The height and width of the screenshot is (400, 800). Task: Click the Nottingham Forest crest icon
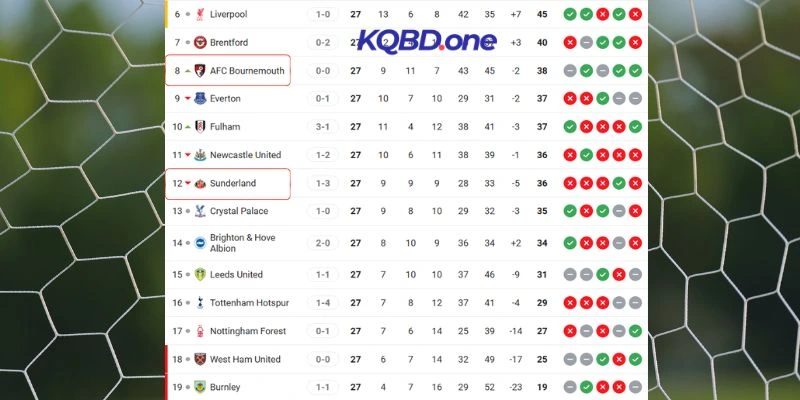(x=198, y=331)
